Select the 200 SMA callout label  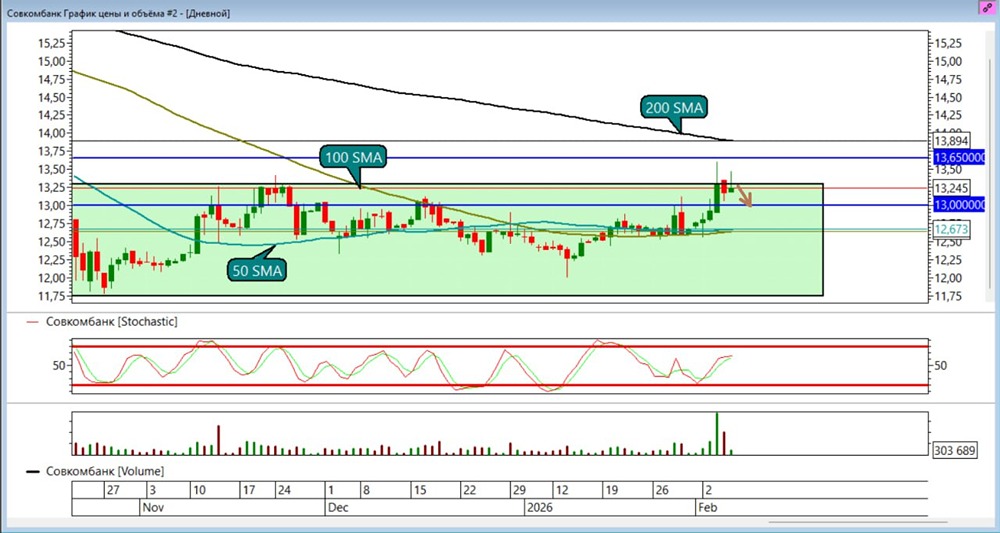675,109
